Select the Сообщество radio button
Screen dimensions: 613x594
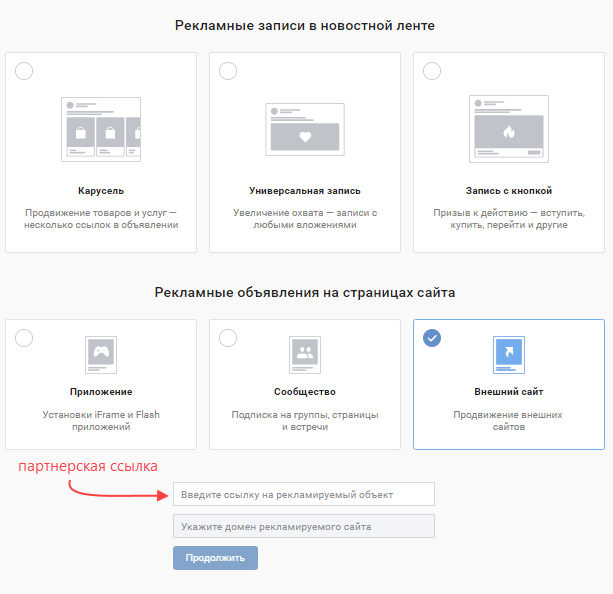(x=228, y=337)
